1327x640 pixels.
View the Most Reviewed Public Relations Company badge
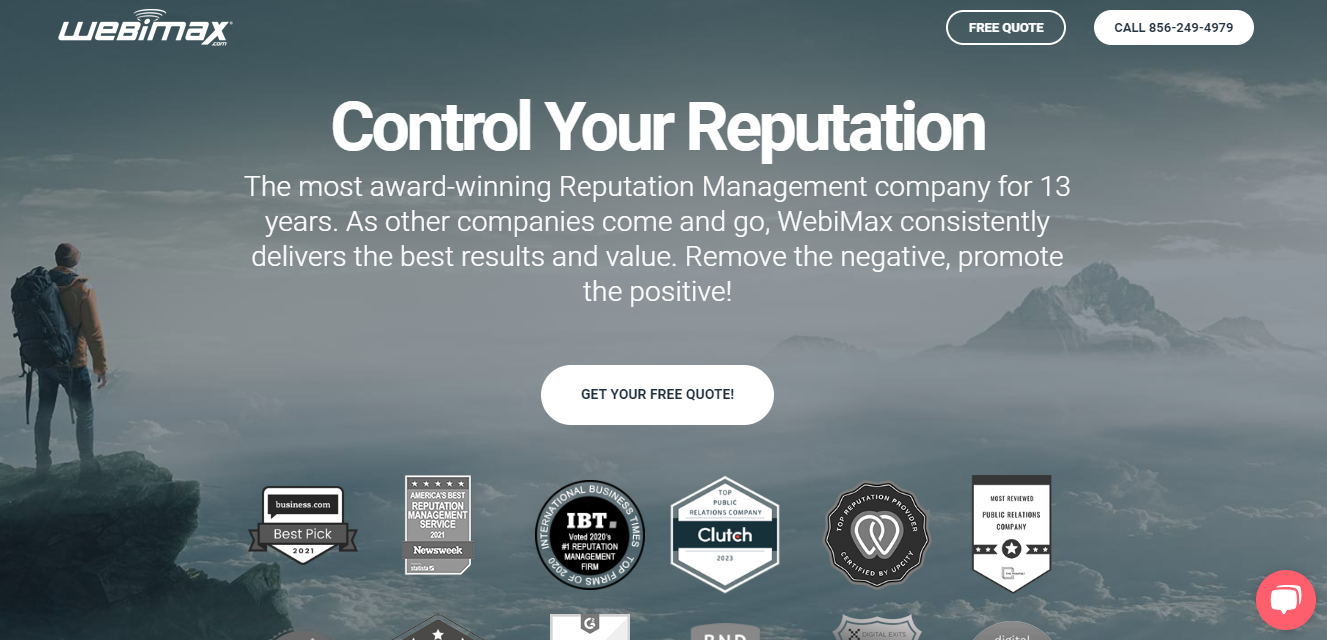tap(1011, 533)
